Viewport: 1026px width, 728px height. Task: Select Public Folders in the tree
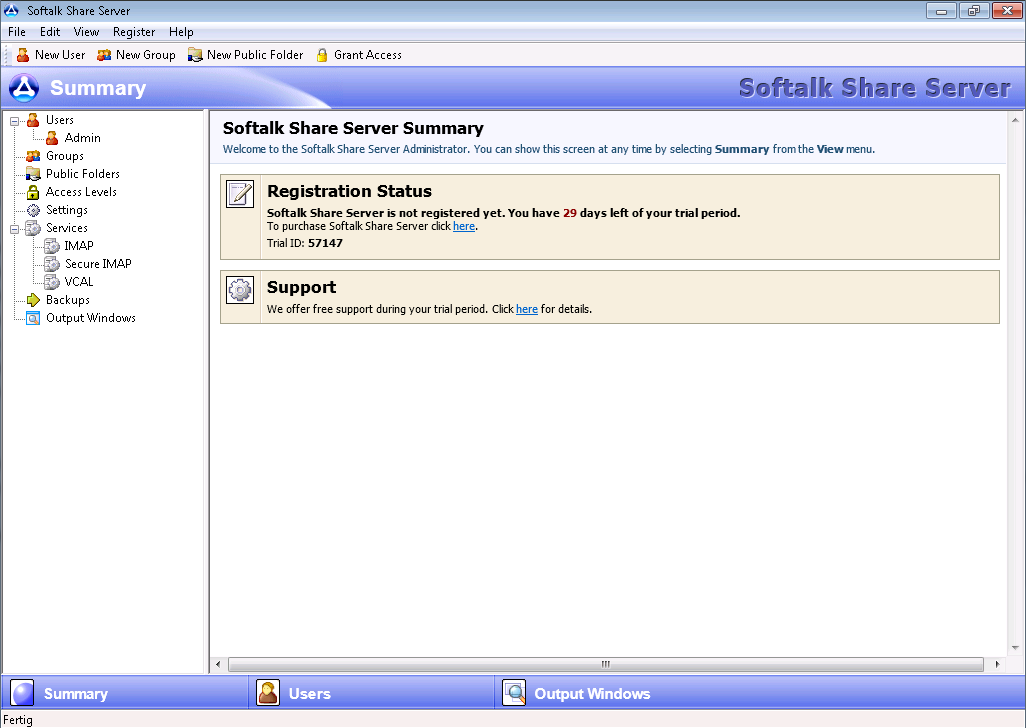82,174
